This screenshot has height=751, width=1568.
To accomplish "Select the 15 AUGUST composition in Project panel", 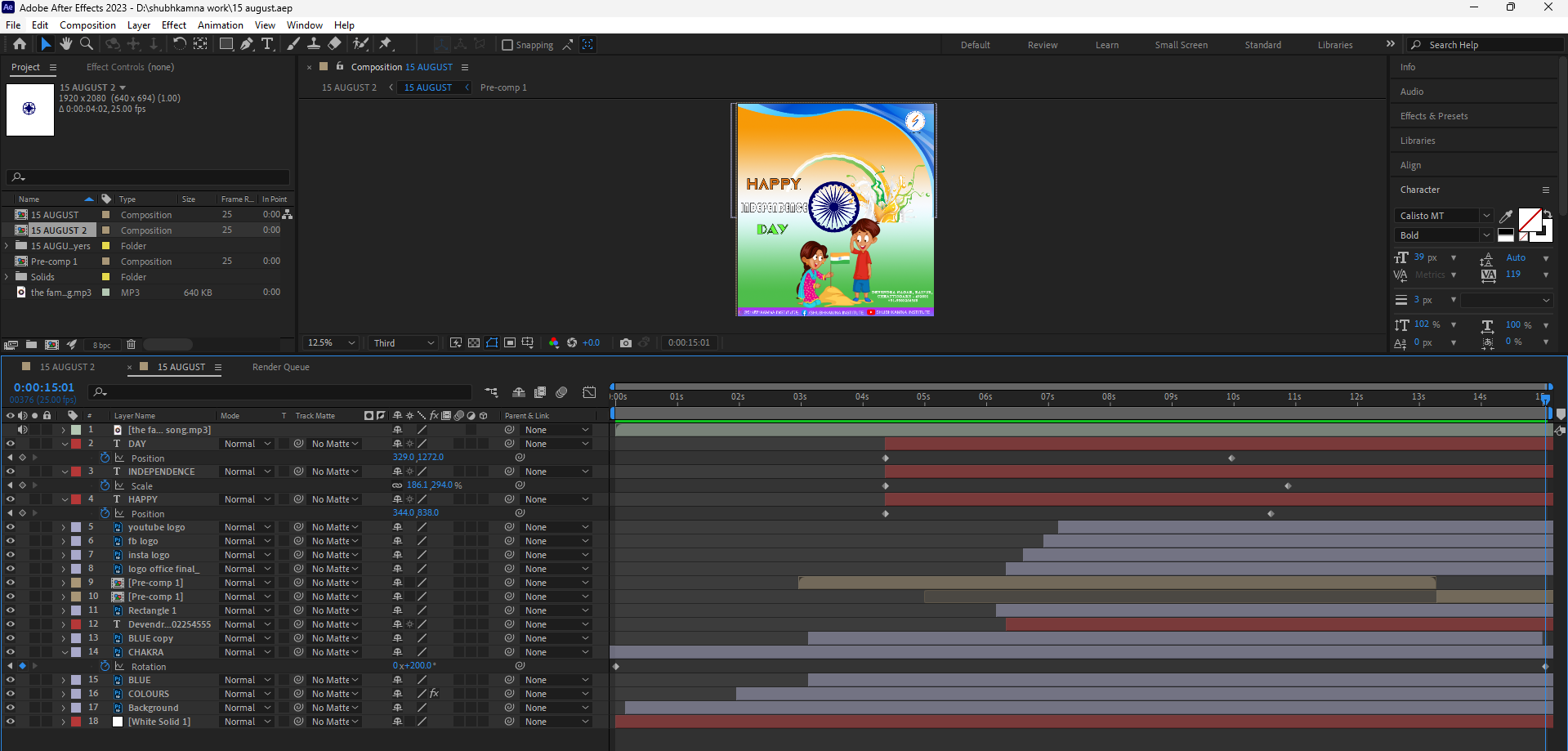I will 55,215.
